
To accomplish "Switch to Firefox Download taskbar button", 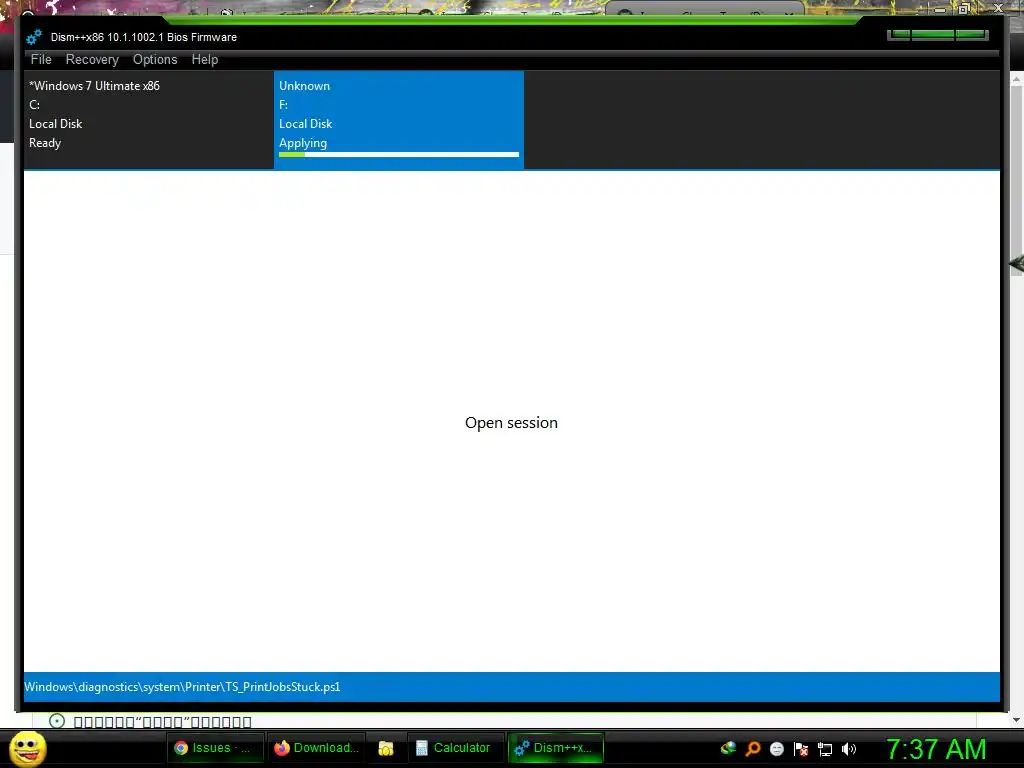I will (316, 748).
